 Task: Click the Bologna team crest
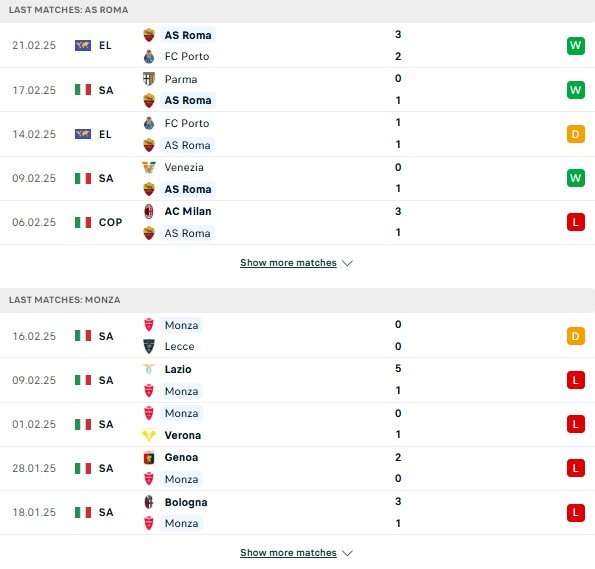(x=149, y=502)
